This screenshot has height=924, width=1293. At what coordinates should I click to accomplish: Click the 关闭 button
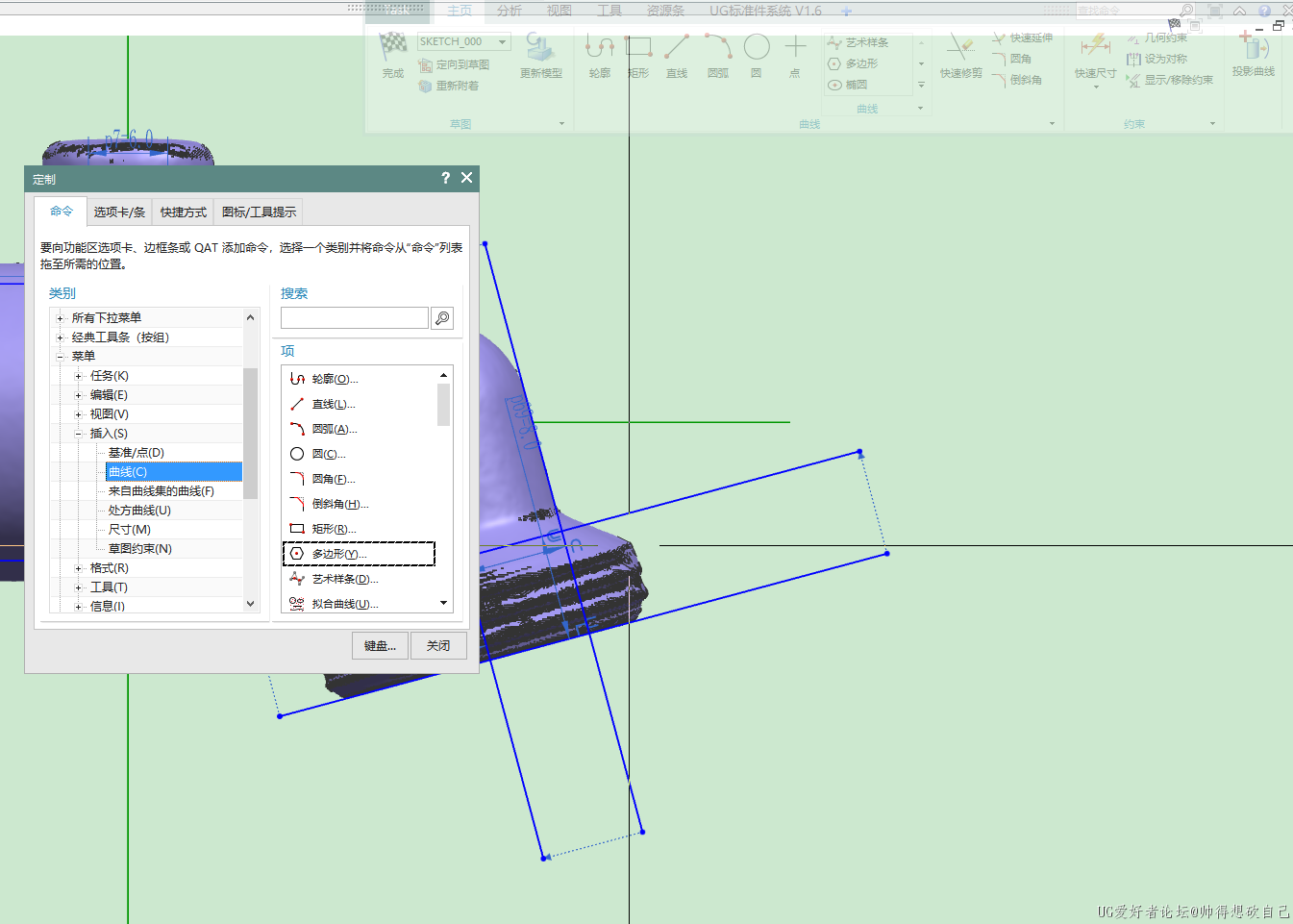coord(438,646)
